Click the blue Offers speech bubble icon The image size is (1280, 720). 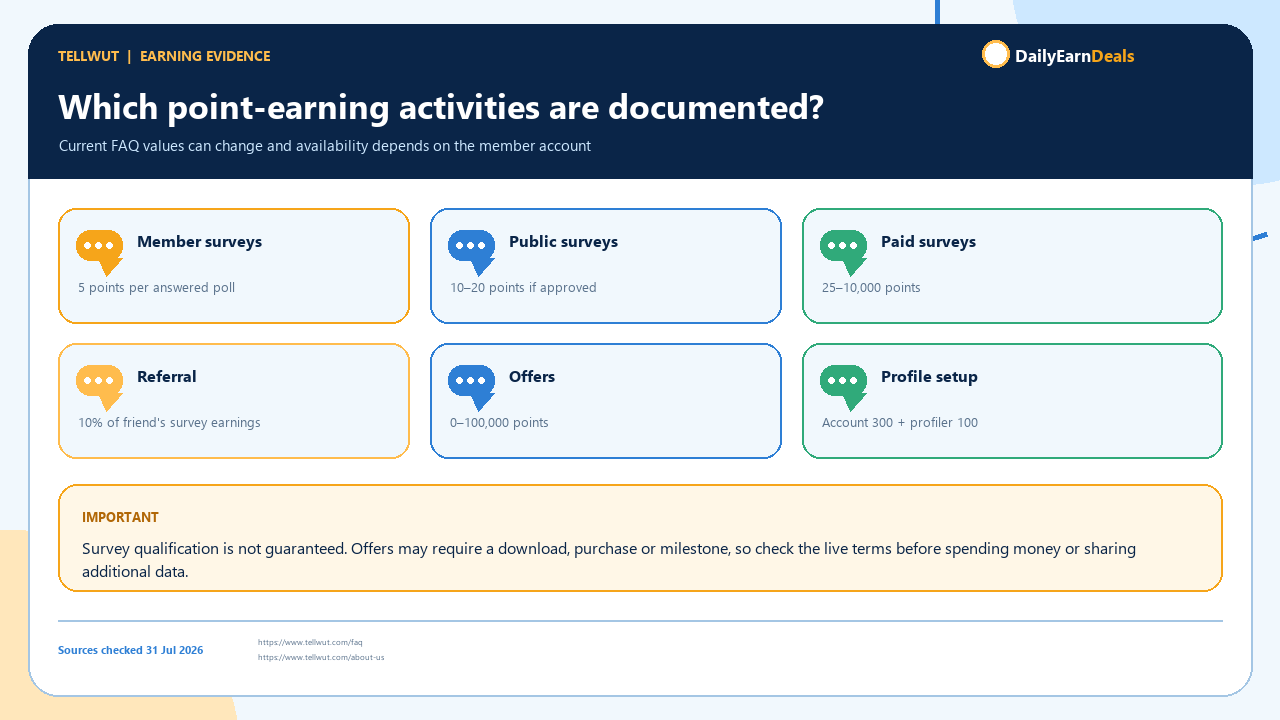pyautogui.click(x=472, y=388)
